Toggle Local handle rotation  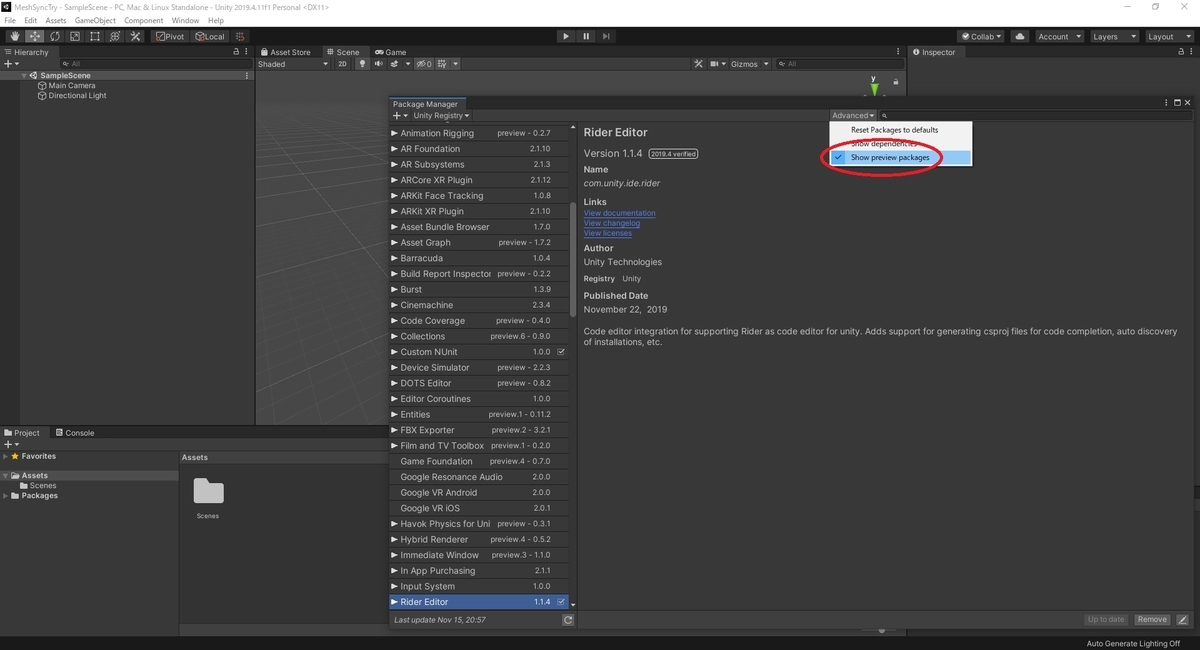click(210, 36)
